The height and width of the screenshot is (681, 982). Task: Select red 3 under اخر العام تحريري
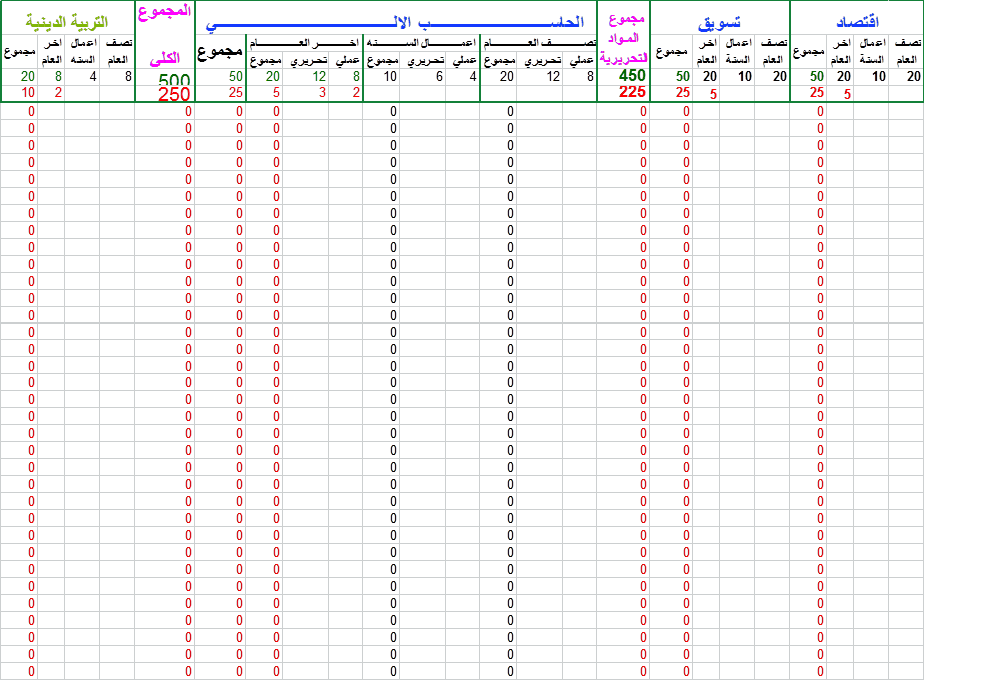tap(322, 93)
